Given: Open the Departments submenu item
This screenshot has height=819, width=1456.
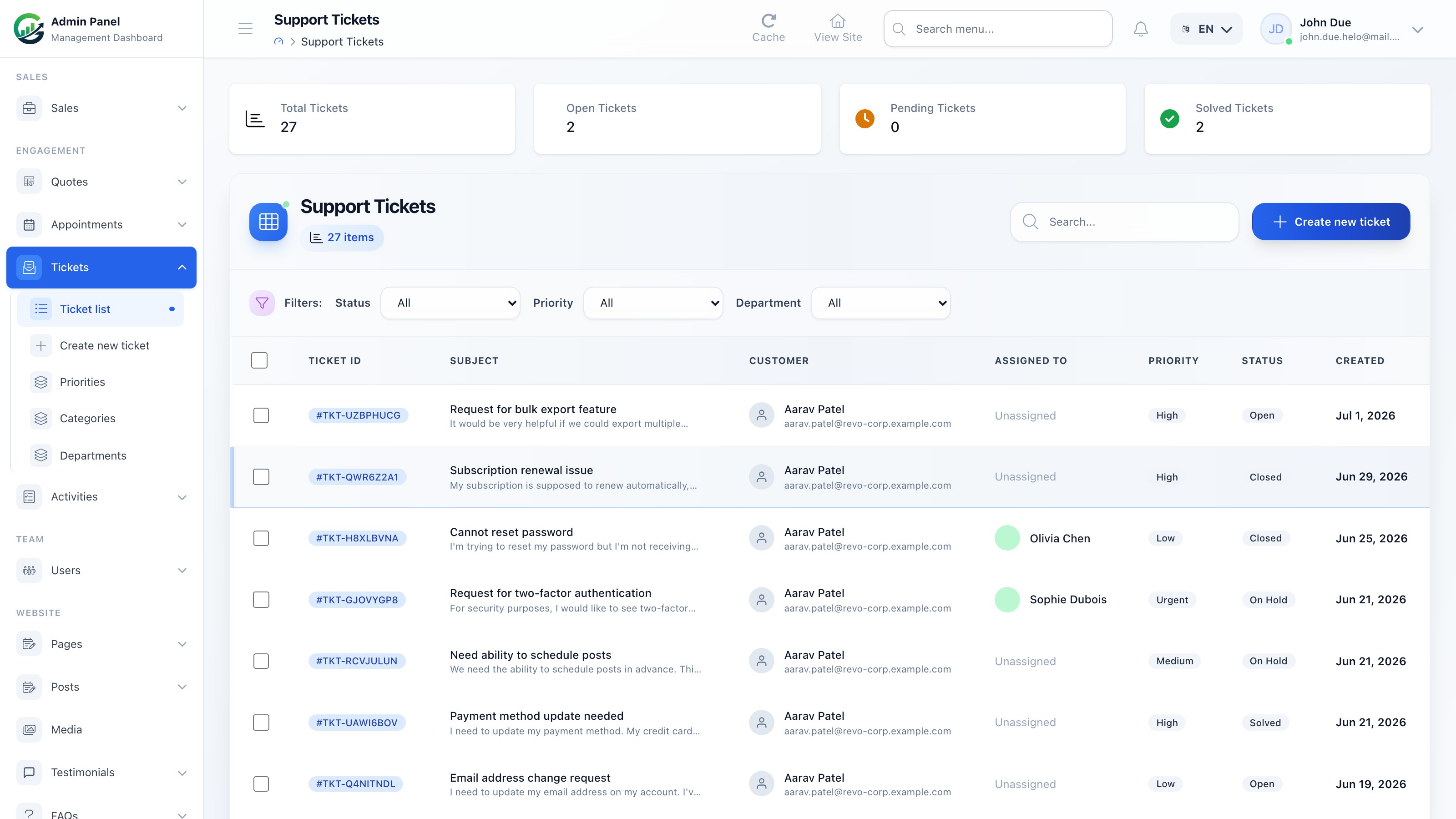Looking at the screenshot, I should 101,455.
